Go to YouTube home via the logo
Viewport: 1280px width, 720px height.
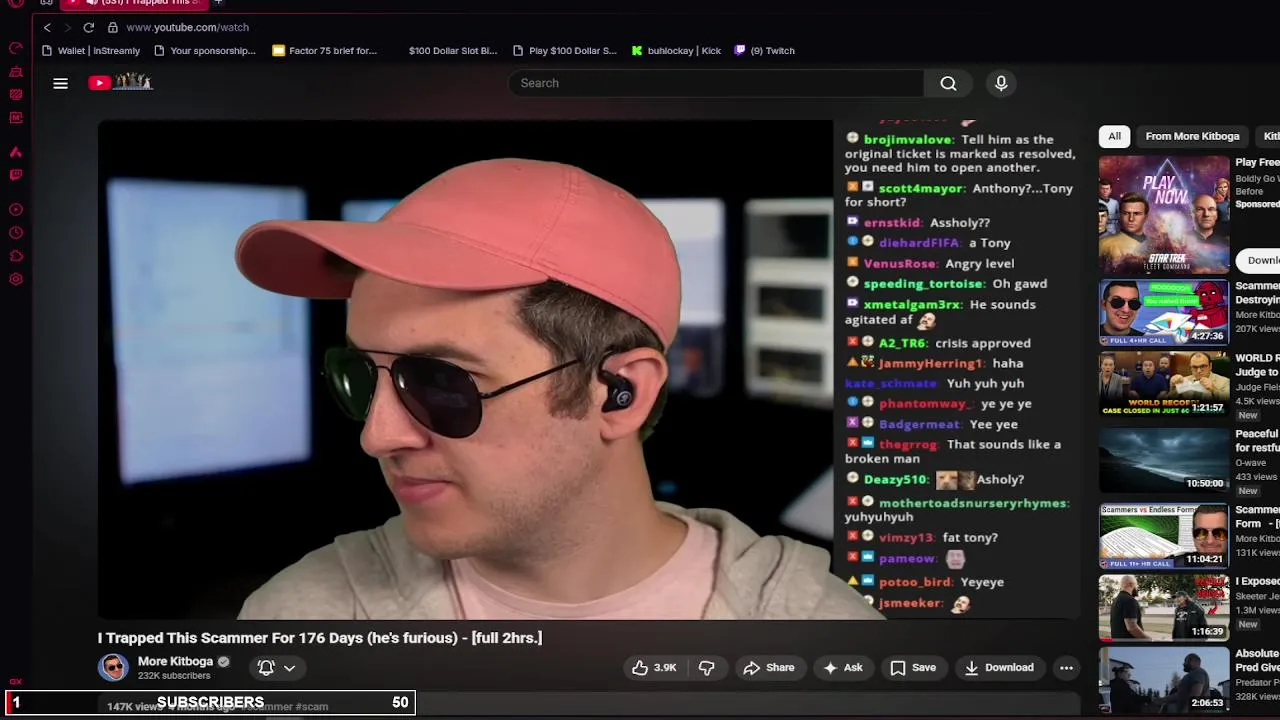pos(120,83)
